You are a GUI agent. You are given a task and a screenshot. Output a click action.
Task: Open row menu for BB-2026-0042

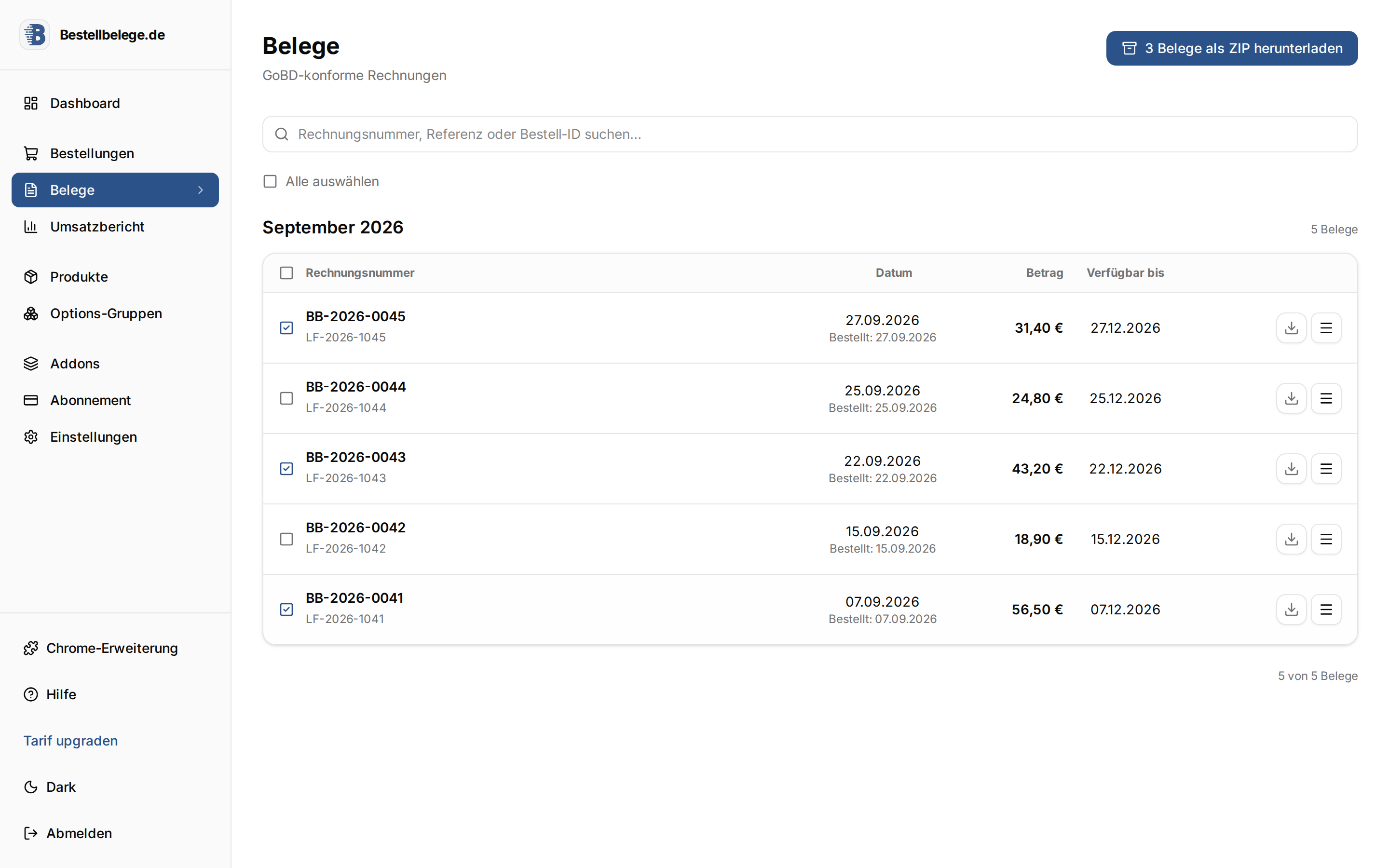coord(1326,539)
